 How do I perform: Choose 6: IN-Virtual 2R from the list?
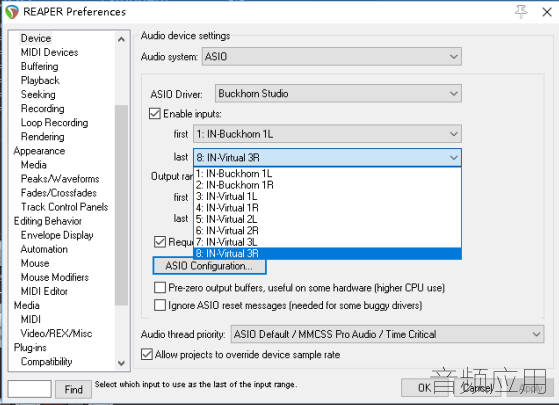tap(327, 231)
